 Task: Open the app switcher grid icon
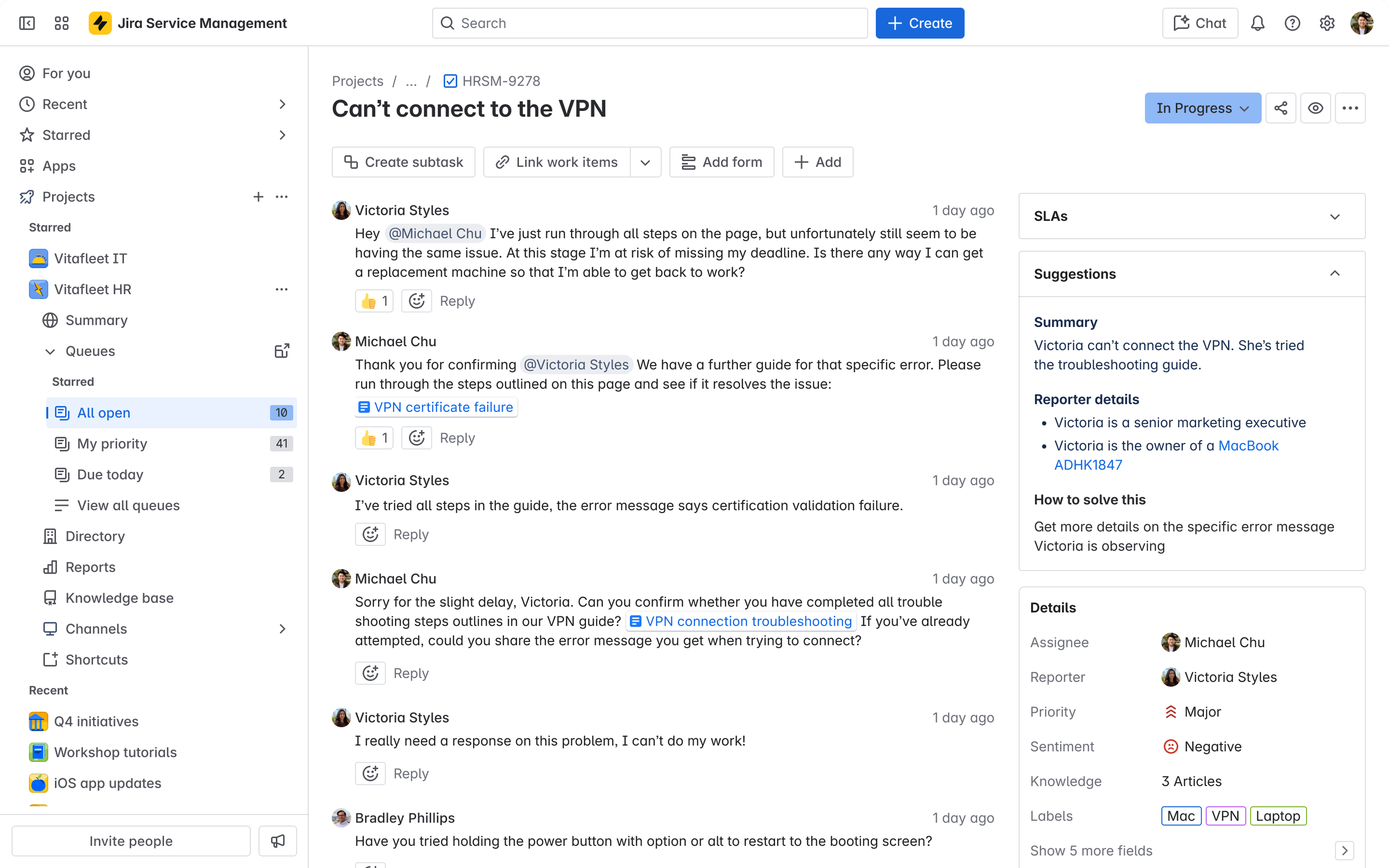pyautogui.click(x=61, y=23)
